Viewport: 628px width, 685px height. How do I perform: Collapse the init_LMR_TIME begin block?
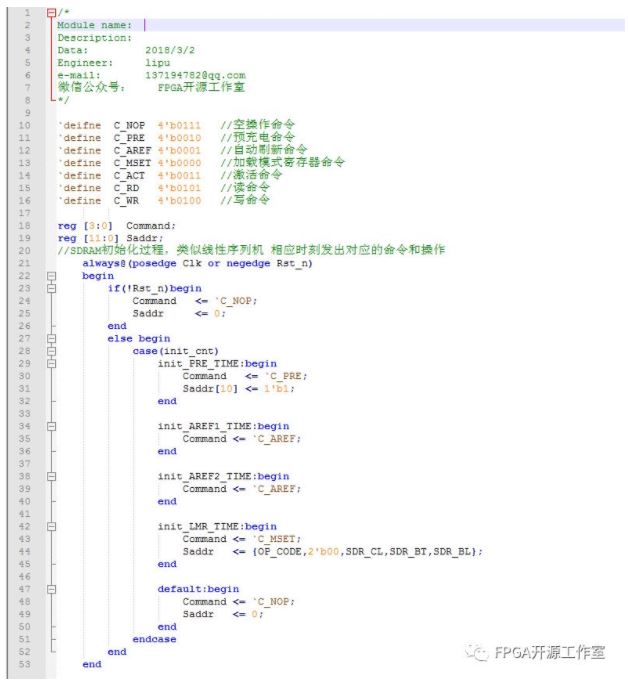(52, 526)
